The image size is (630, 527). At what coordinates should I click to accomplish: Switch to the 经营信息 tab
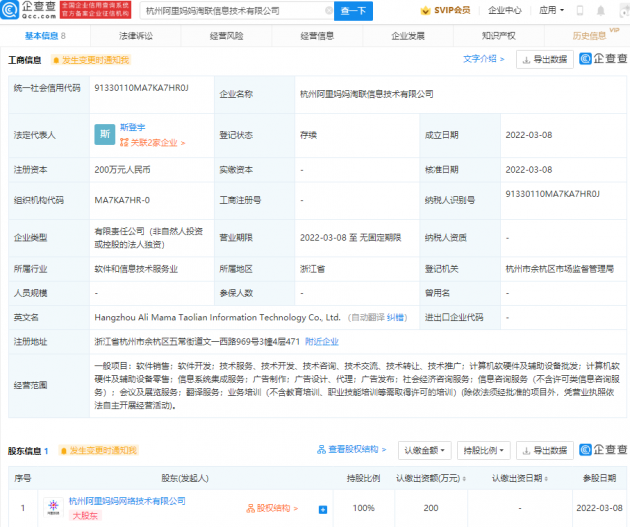pyautogui.click(x=317, y=36)
